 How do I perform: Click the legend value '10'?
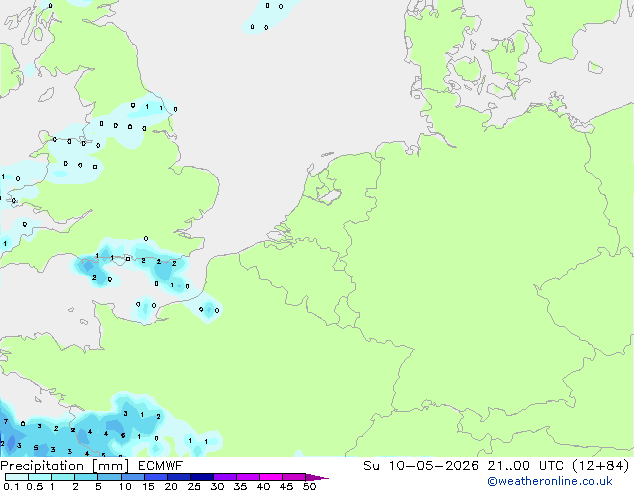click(x=125, y=486)
